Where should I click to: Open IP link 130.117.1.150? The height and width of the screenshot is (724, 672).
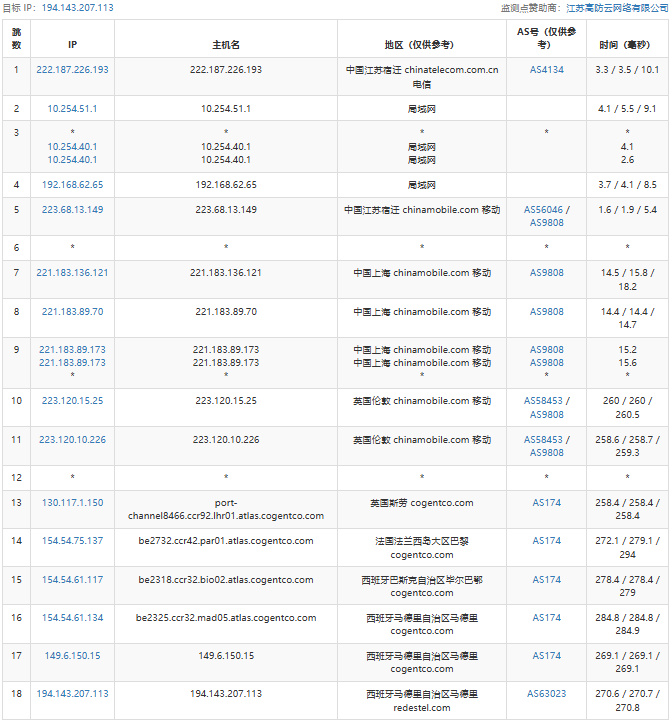(x=73, y=503)
